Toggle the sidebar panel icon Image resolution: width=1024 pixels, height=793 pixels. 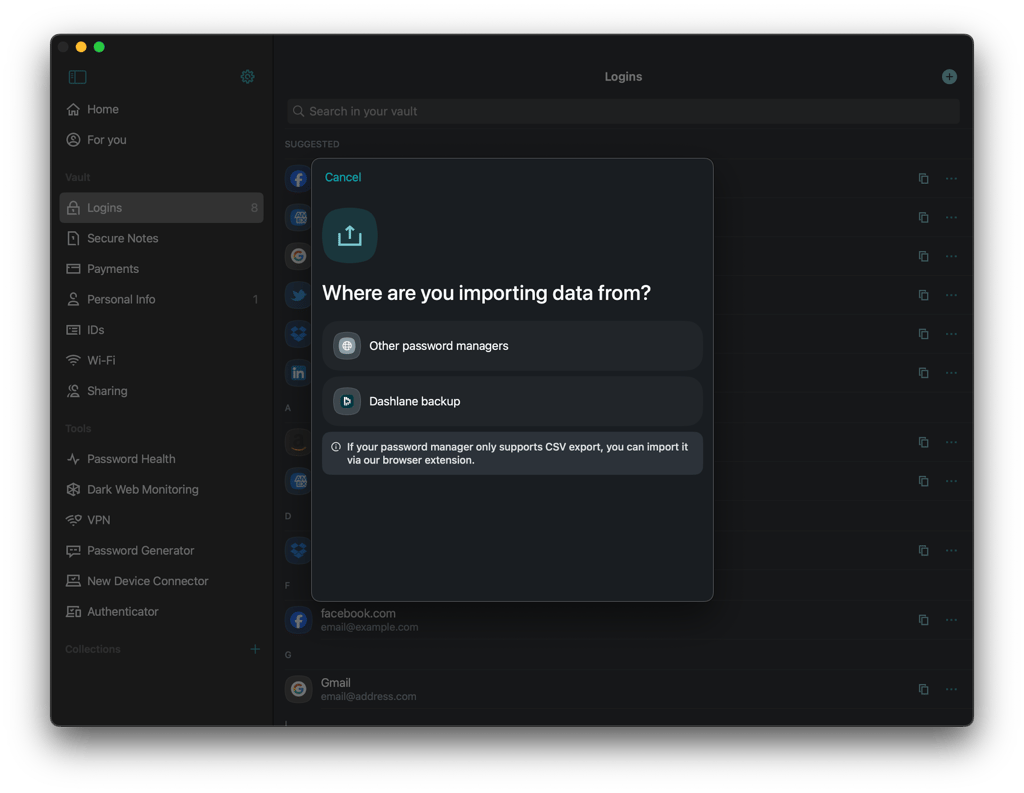coord(77,77)
